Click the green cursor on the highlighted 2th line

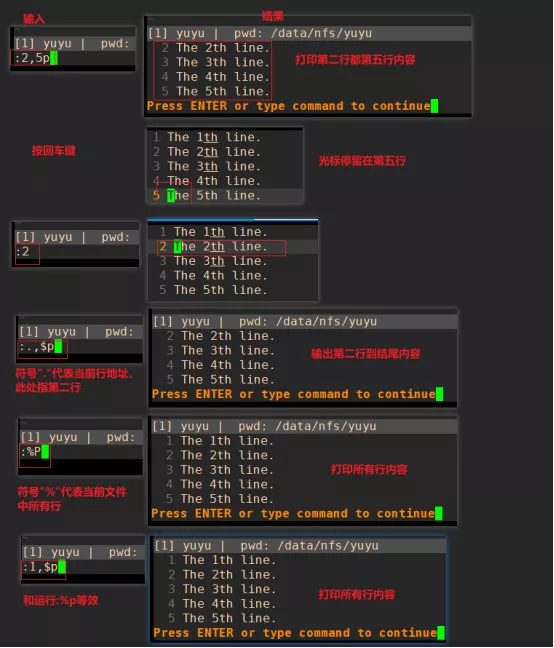(x=177, y=246)
